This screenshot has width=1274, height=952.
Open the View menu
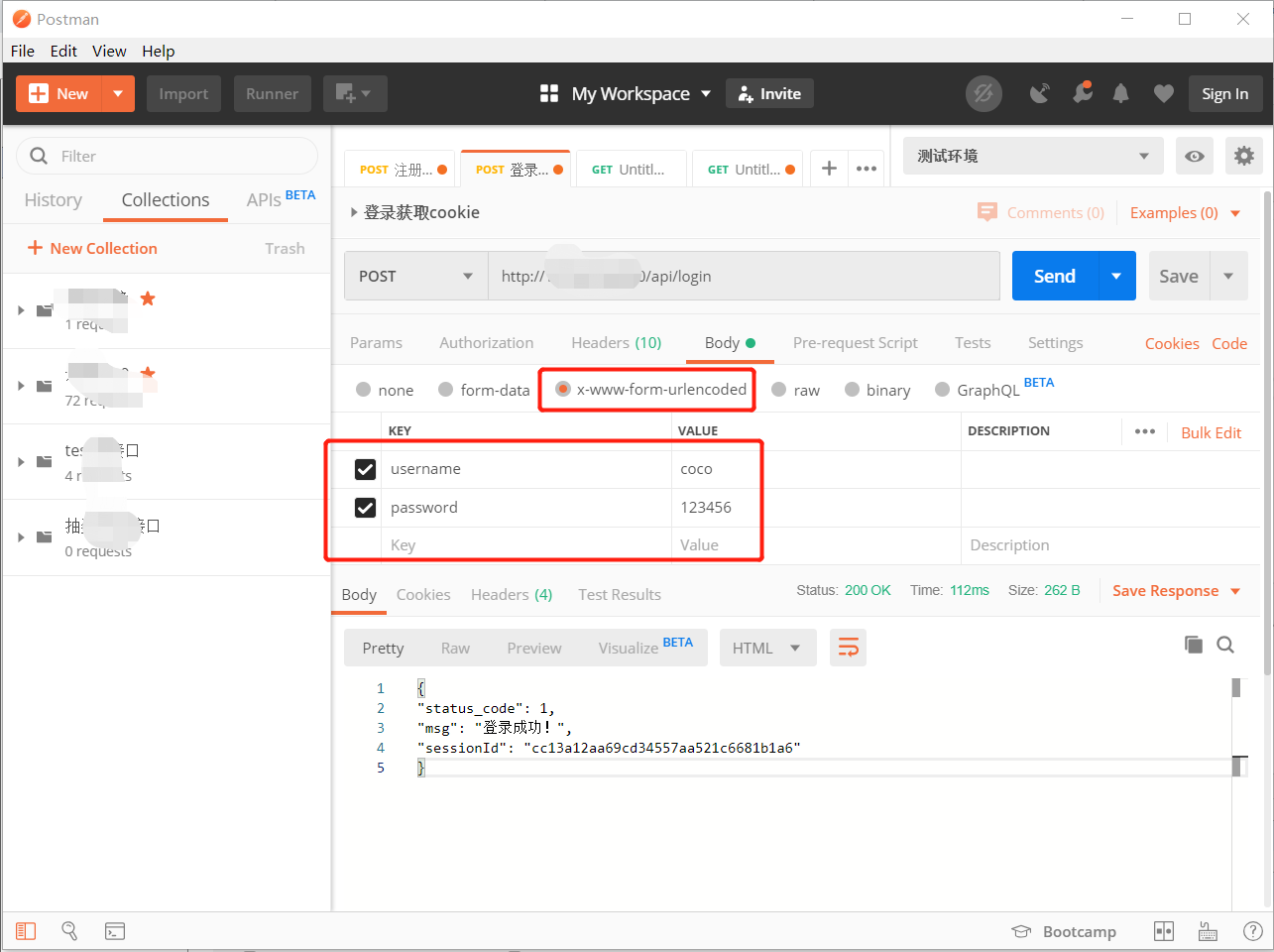(x=109, y=51)
